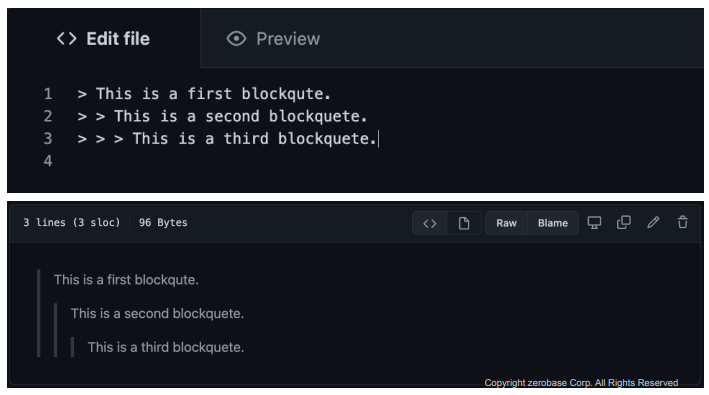Open the Preview tab

click(x=273, y=39)
